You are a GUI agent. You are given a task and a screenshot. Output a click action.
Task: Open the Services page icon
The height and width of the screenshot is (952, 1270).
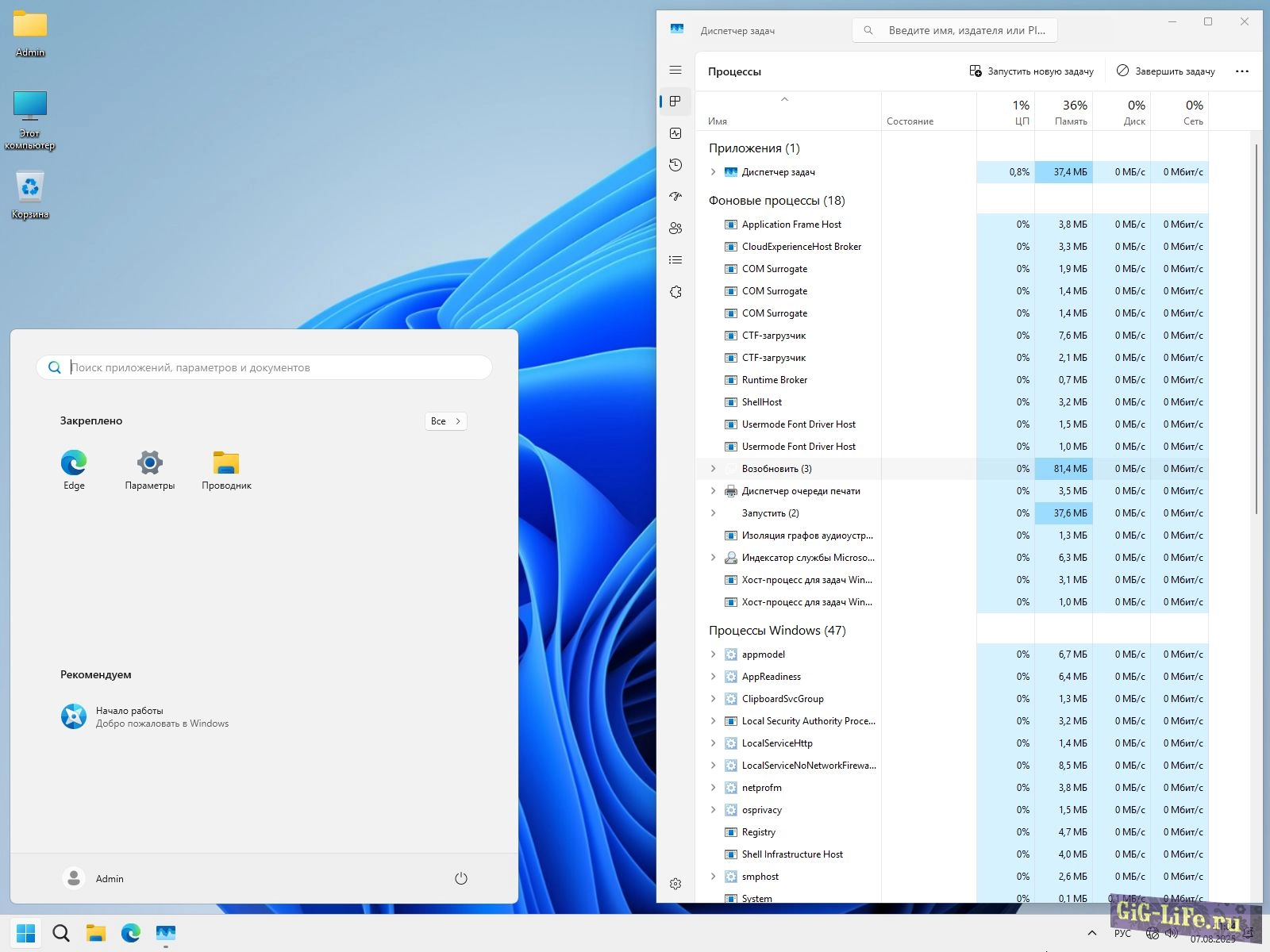675,292
